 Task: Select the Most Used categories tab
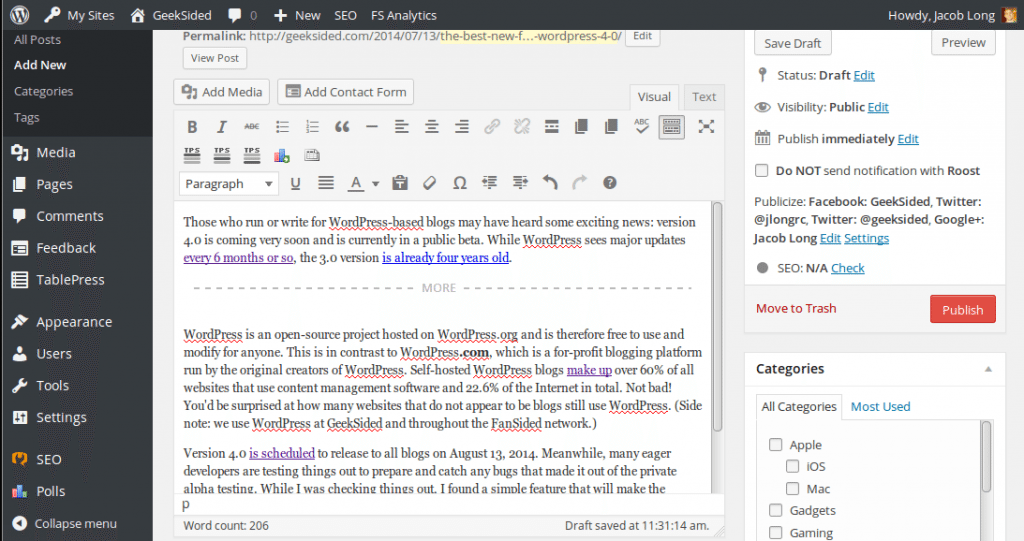coord(880,406)
